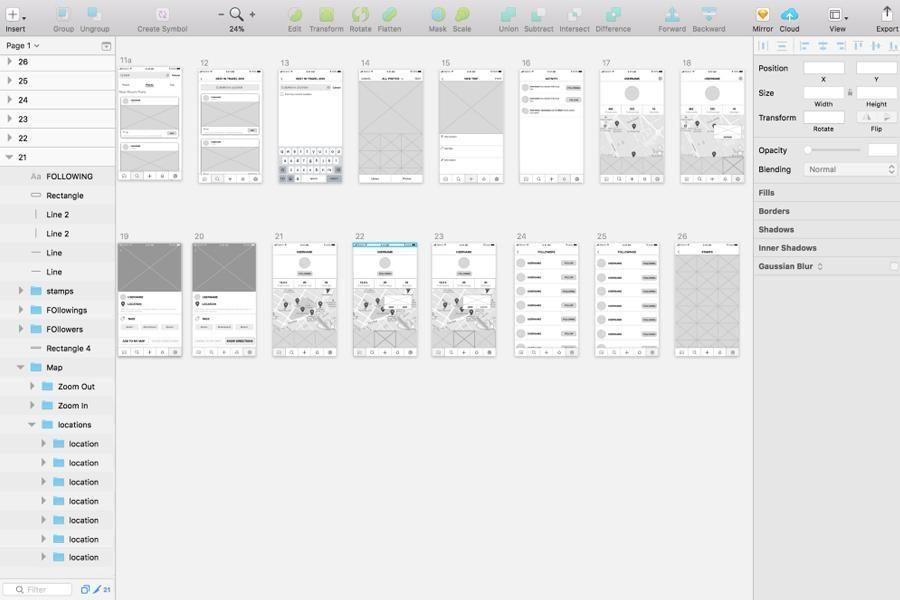Open the Insert tool menu
The width and height of the screenshot is (900, 600).
click(15, 15)
